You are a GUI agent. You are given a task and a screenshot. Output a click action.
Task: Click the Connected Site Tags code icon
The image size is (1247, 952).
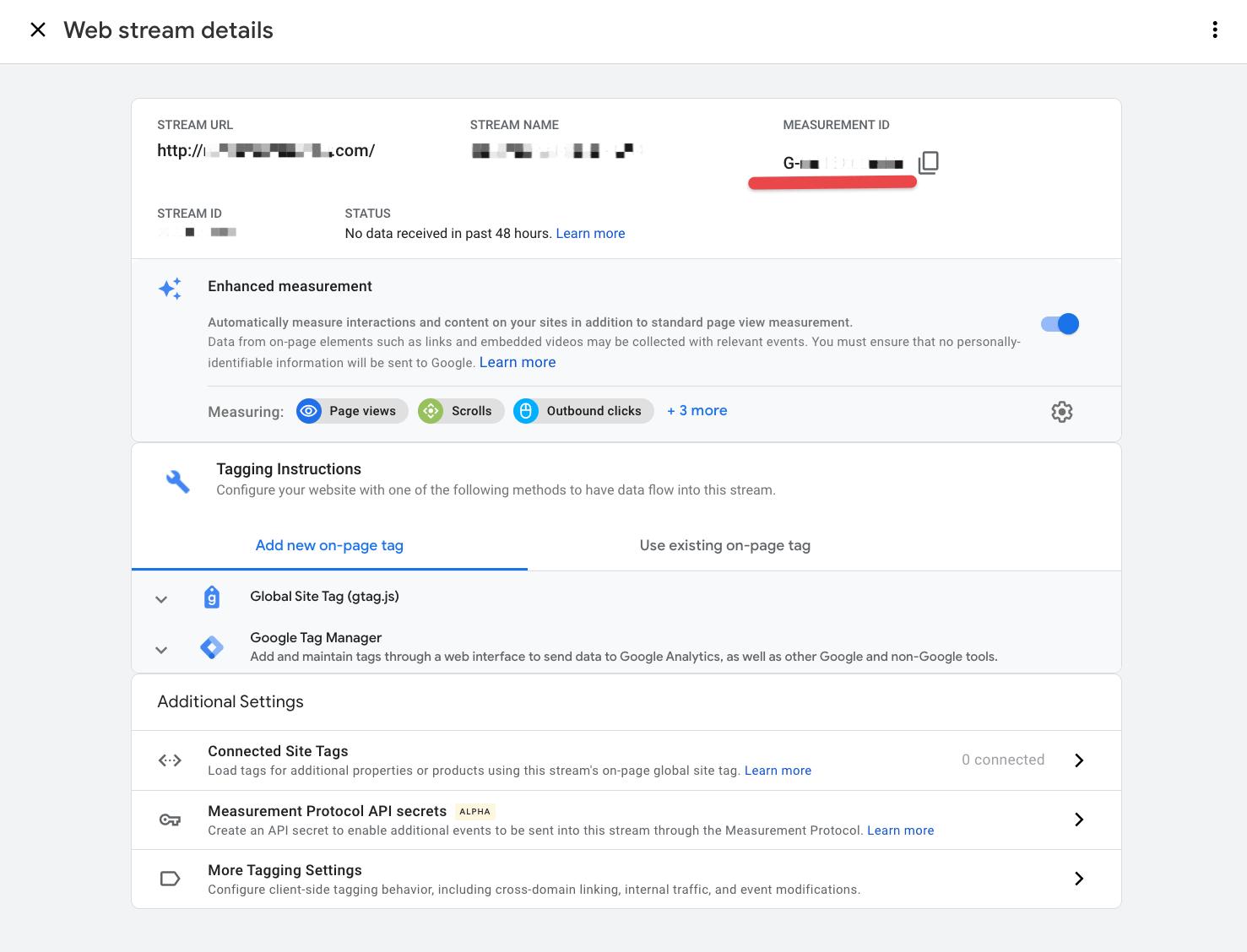tap(170, 760)
